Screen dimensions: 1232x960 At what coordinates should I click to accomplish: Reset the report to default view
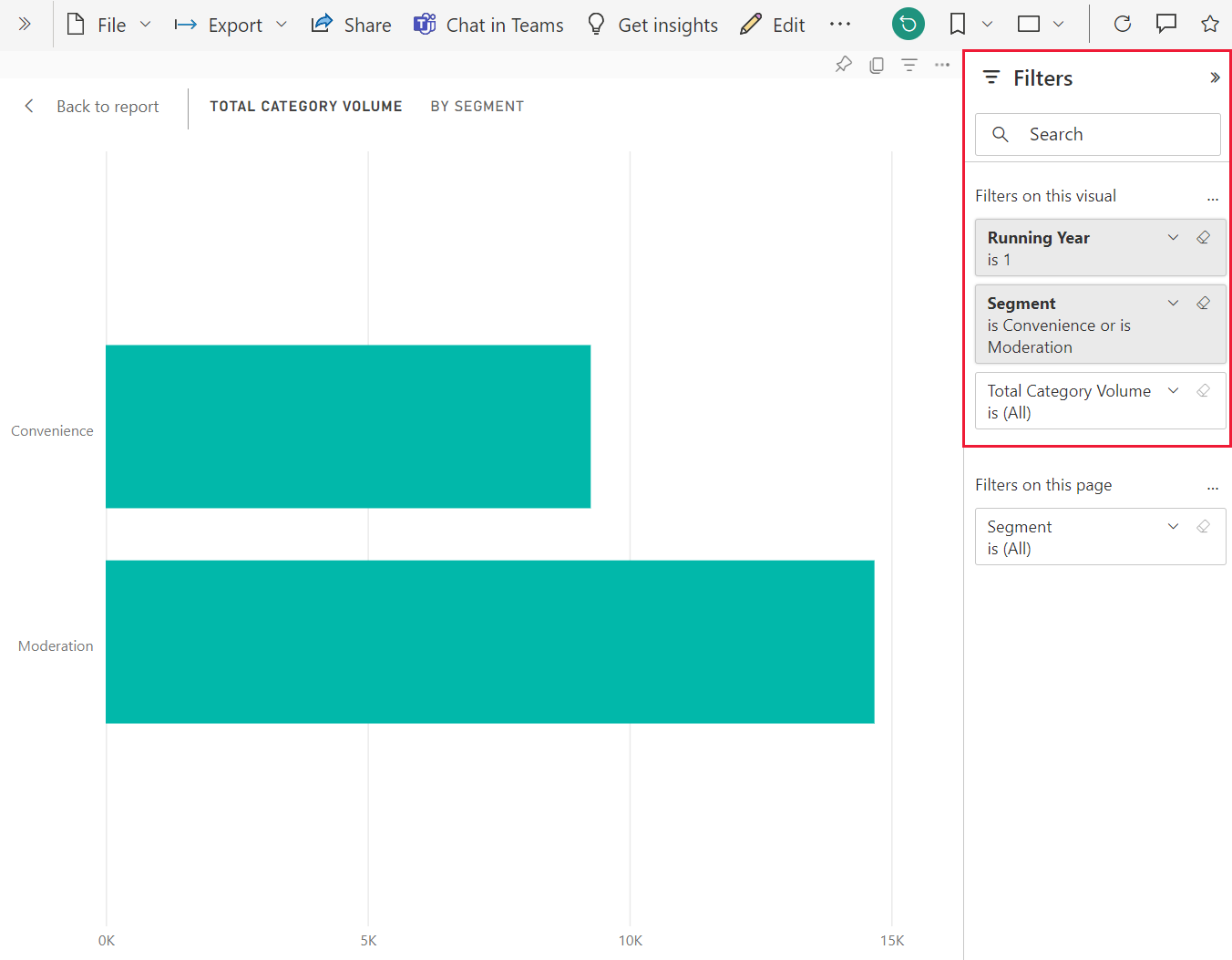click(908, 24)
